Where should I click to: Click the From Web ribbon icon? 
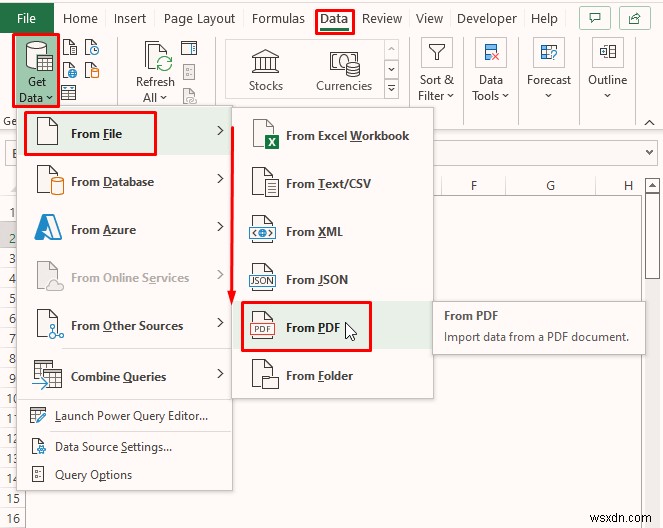[x=70, y=70]
